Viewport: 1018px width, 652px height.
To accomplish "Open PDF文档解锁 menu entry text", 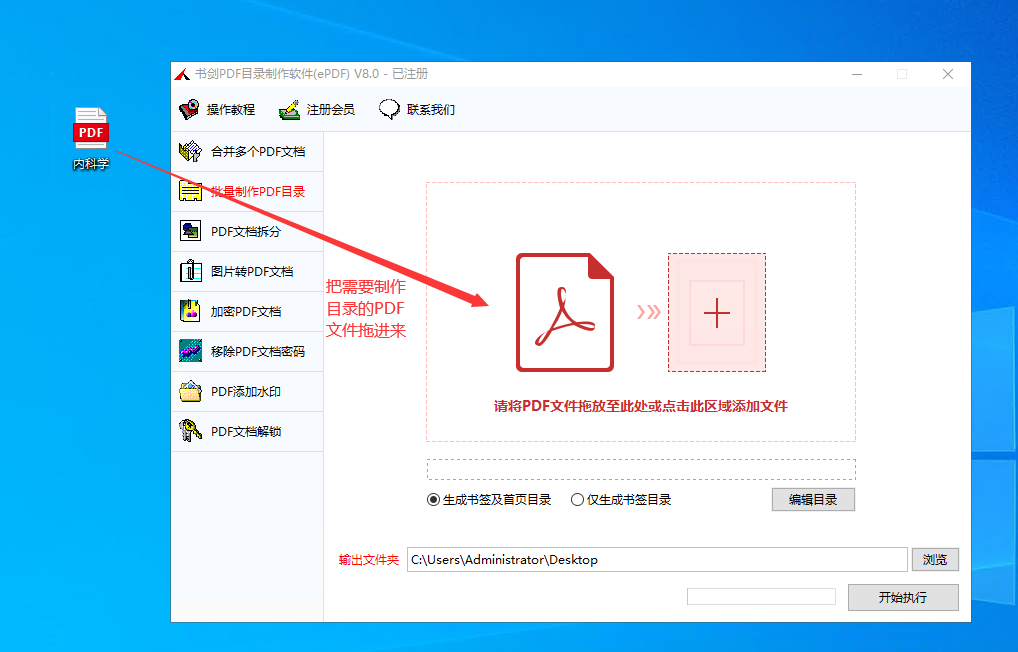I will [x=245, y=432].
